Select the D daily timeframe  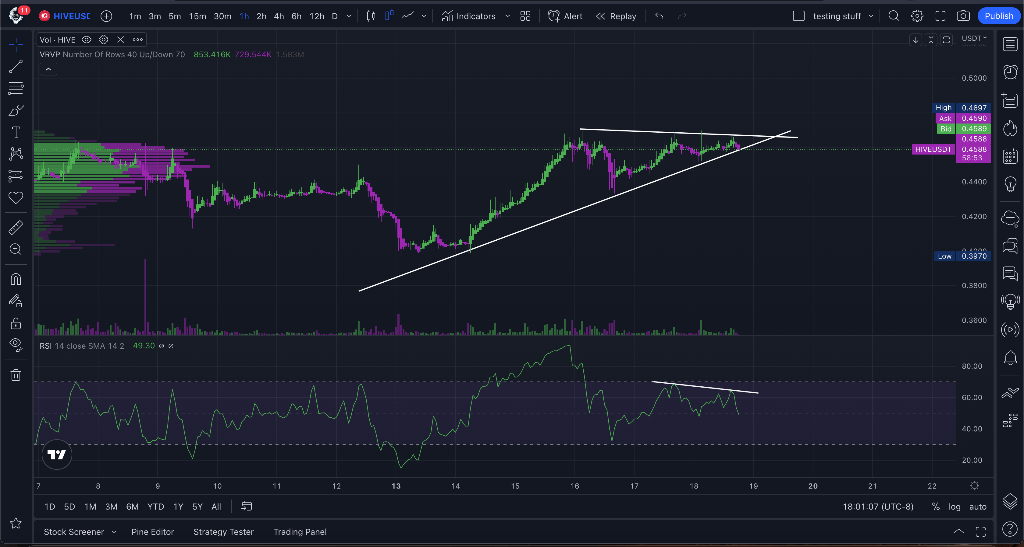click(334, 16)
